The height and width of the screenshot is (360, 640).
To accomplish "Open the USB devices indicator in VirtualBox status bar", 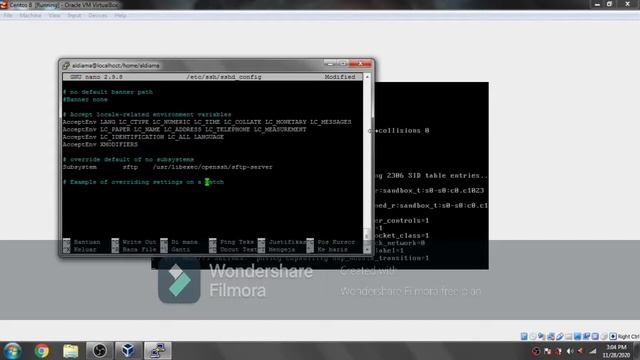I will [x=560, y=336].
